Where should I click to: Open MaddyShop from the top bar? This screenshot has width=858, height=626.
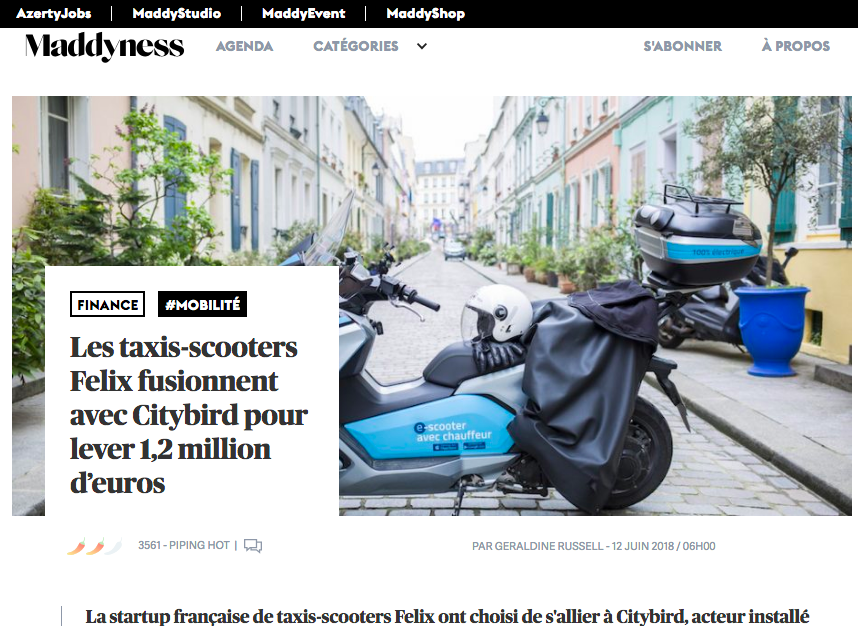pyautogui.click(x=426, y=14)
